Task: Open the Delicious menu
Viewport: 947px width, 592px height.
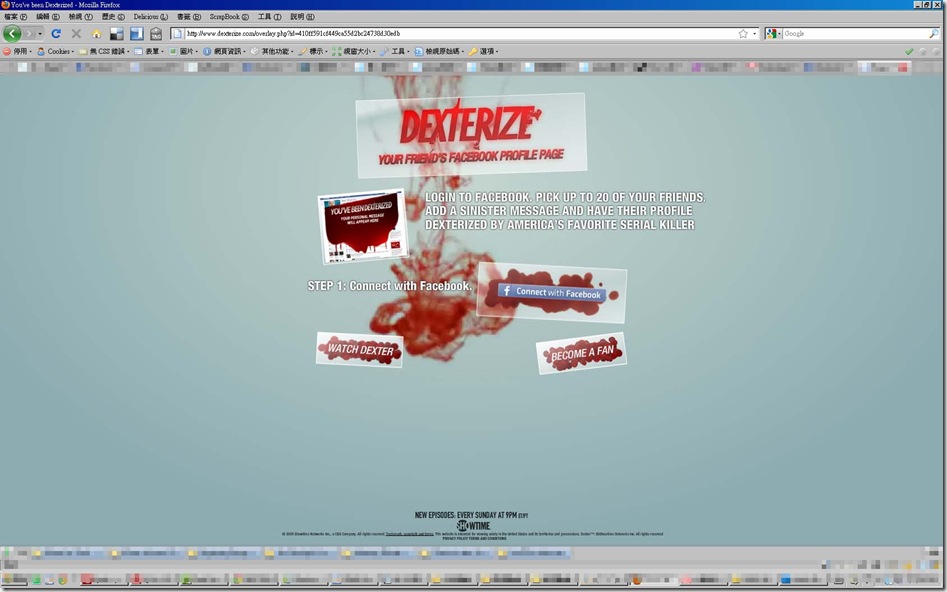Action: tap(150, 16)
